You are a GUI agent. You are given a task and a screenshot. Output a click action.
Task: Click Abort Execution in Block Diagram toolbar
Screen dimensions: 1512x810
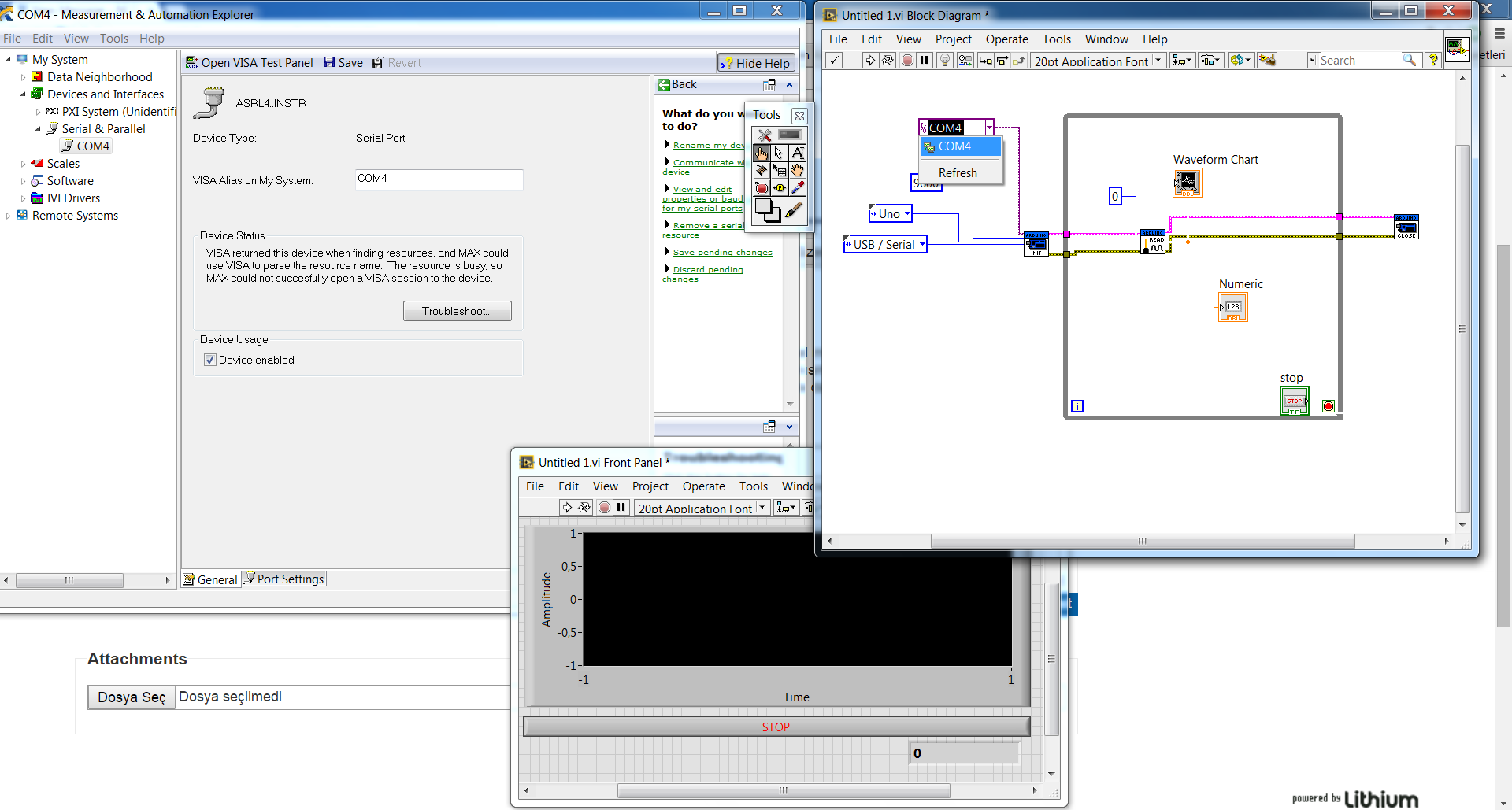(907, 61)
